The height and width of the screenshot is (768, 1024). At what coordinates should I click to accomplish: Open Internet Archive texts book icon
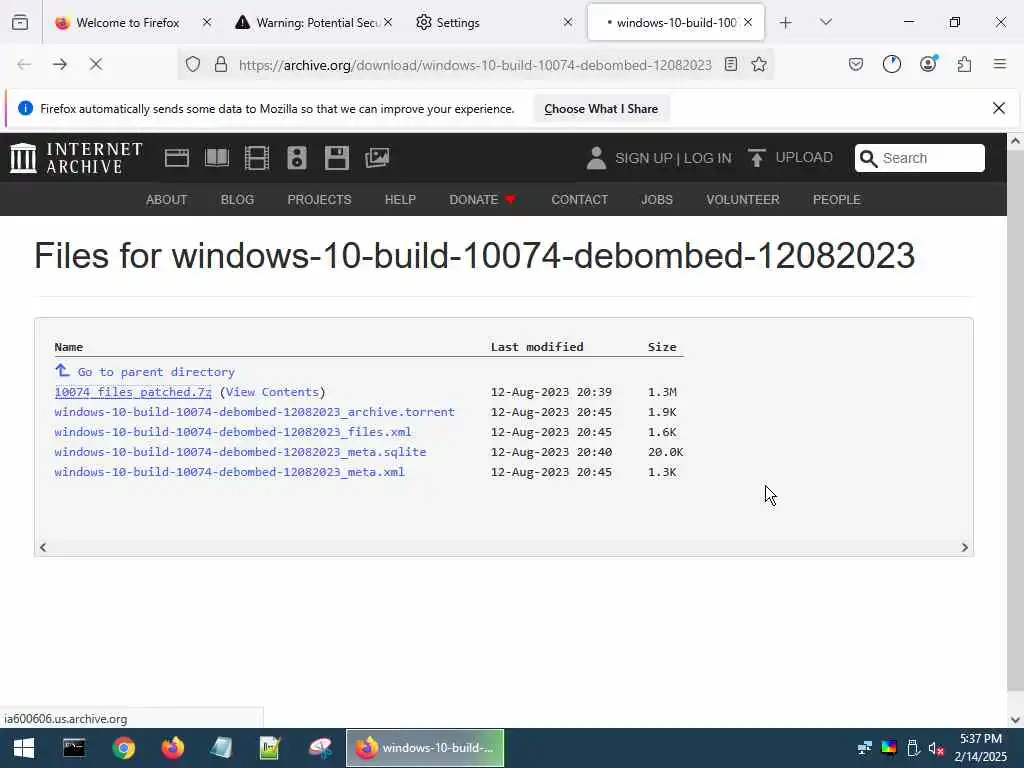click(x=217, y=158)
